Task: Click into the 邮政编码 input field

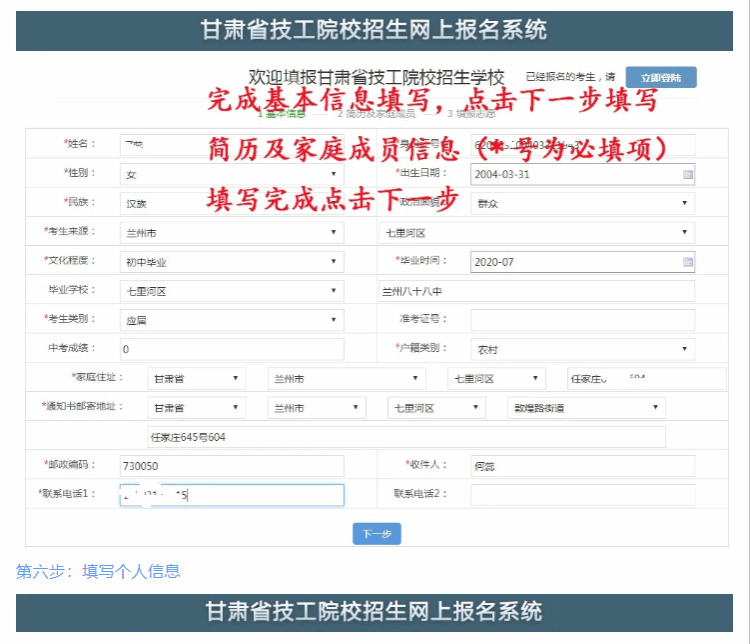Action: pos(231,466)
